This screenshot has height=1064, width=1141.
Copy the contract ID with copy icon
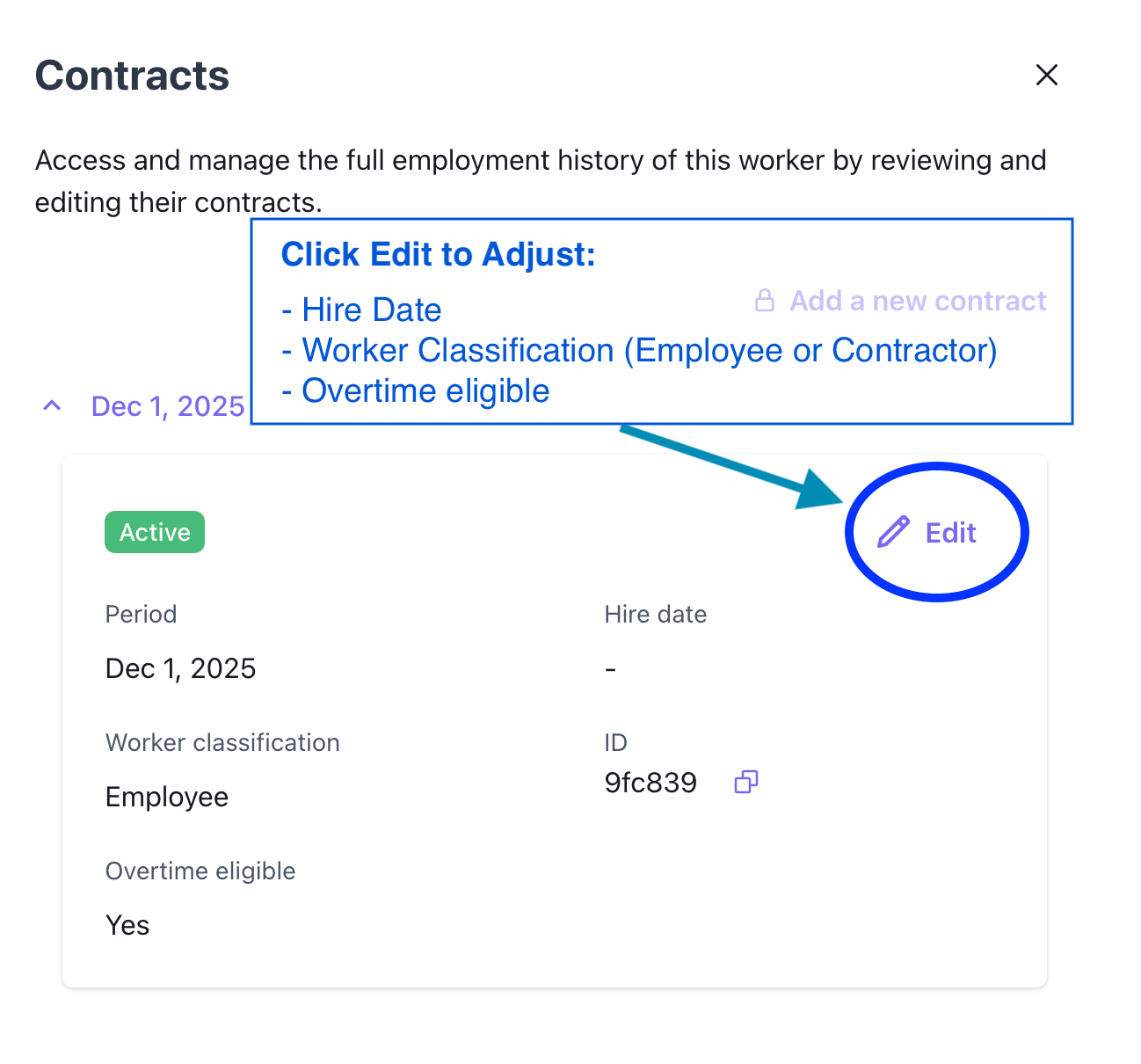click(x=746, y=782)
